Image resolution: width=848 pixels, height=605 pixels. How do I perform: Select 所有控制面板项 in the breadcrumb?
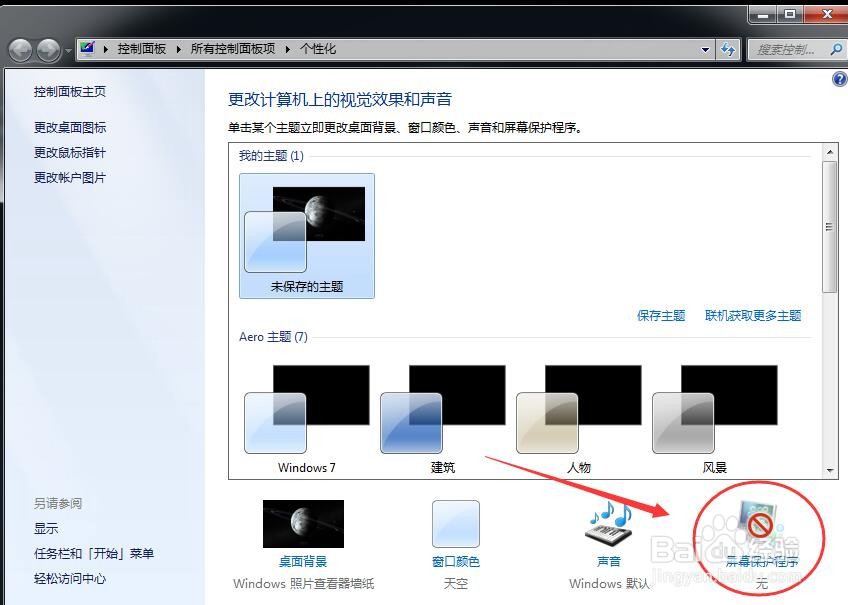(x=233, y=49)
